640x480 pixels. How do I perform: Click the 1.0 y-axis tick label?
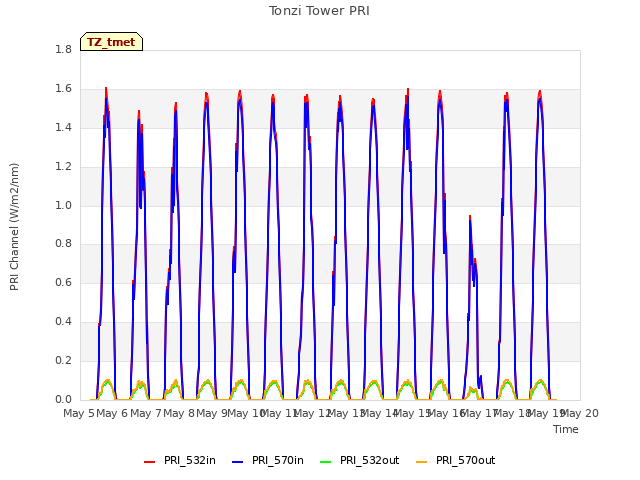coord(63,205)
